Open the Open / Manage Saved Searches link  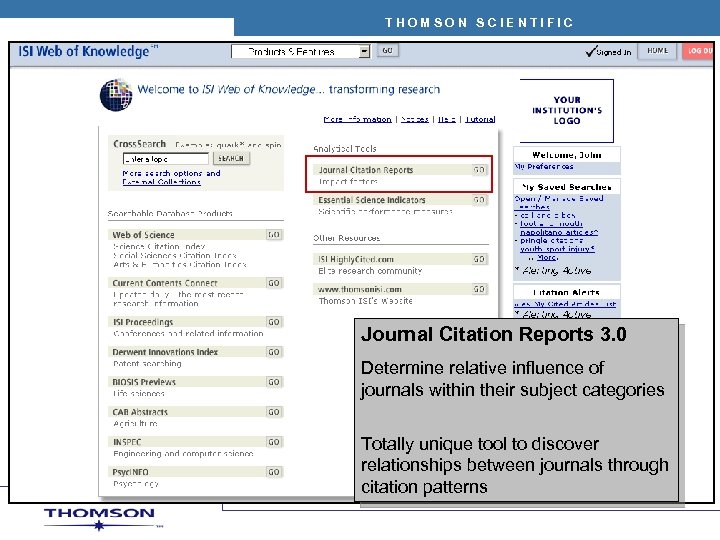(x=559, y=202)
